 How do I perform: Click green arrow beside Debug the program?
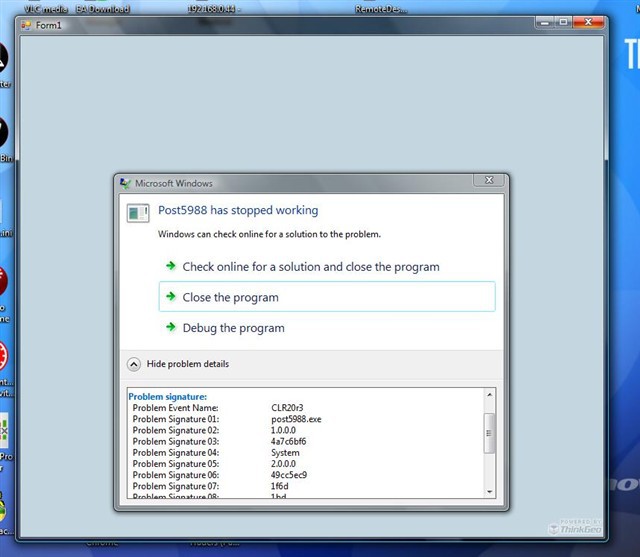click(169, 328)
